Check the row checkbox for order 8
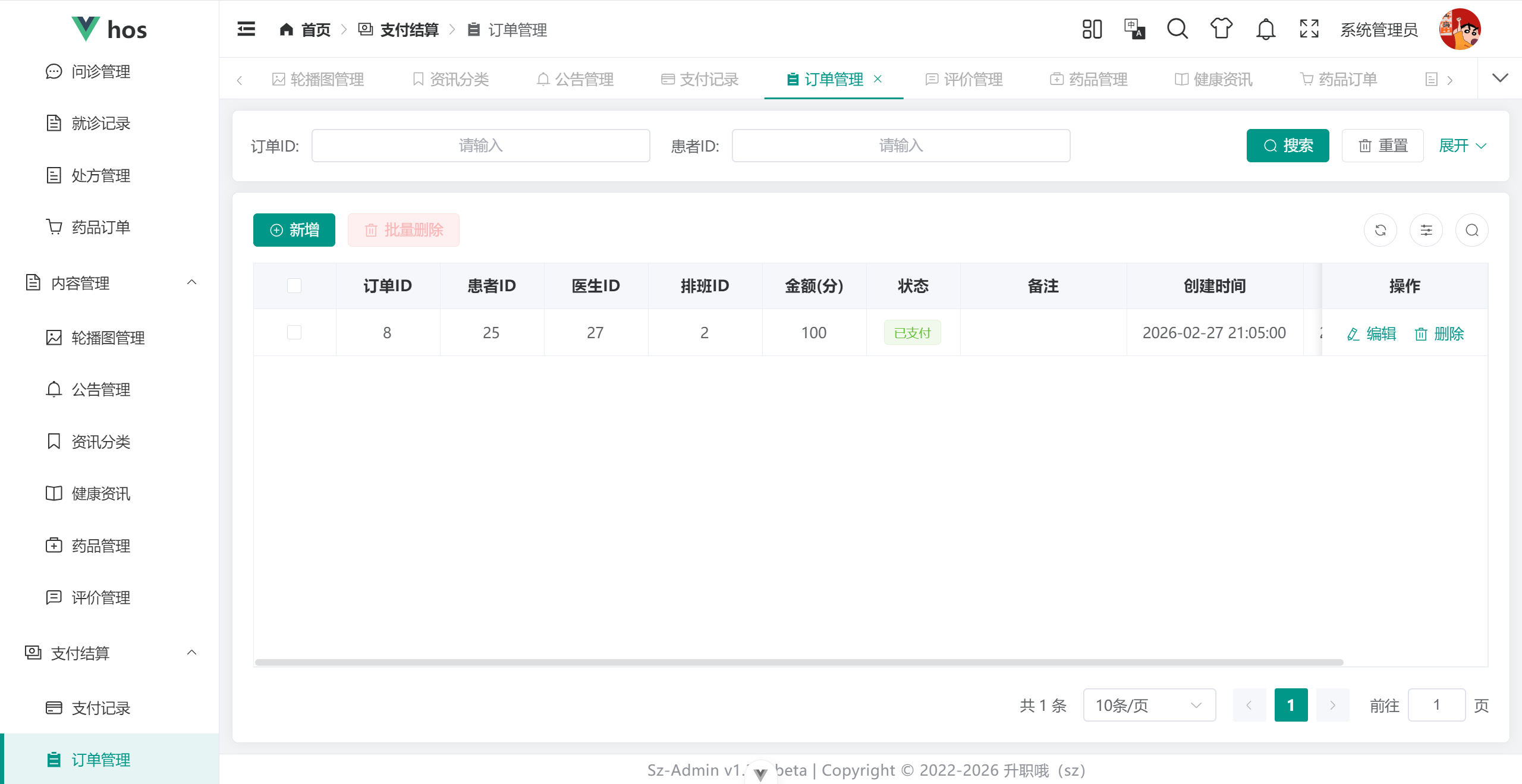Screen dimensions: 1522x784 click(x=294, y=332)
